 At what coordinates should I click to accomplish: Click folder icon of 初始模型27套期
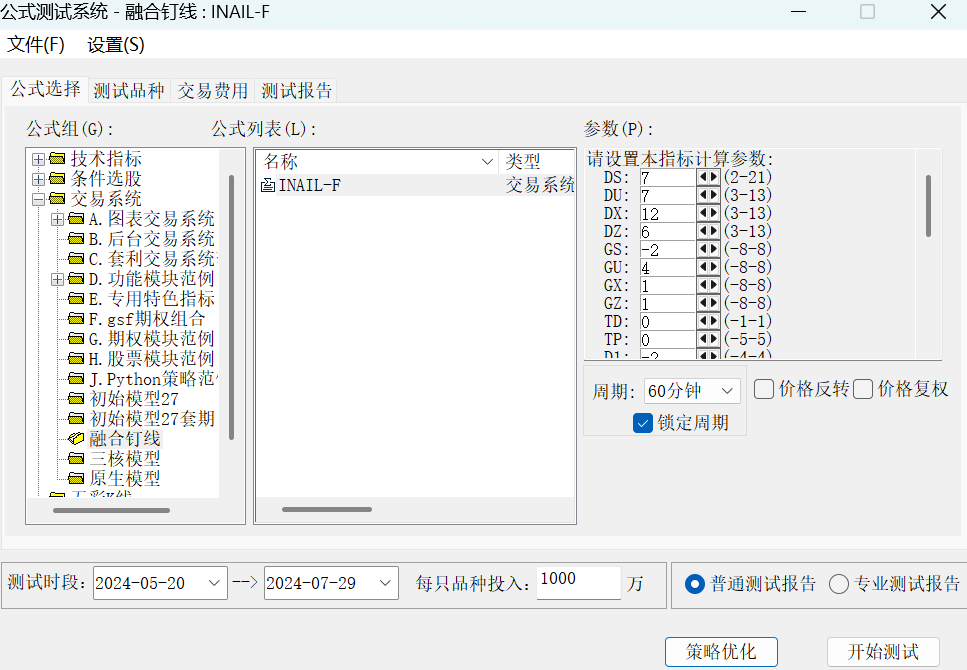click(76, 418)
